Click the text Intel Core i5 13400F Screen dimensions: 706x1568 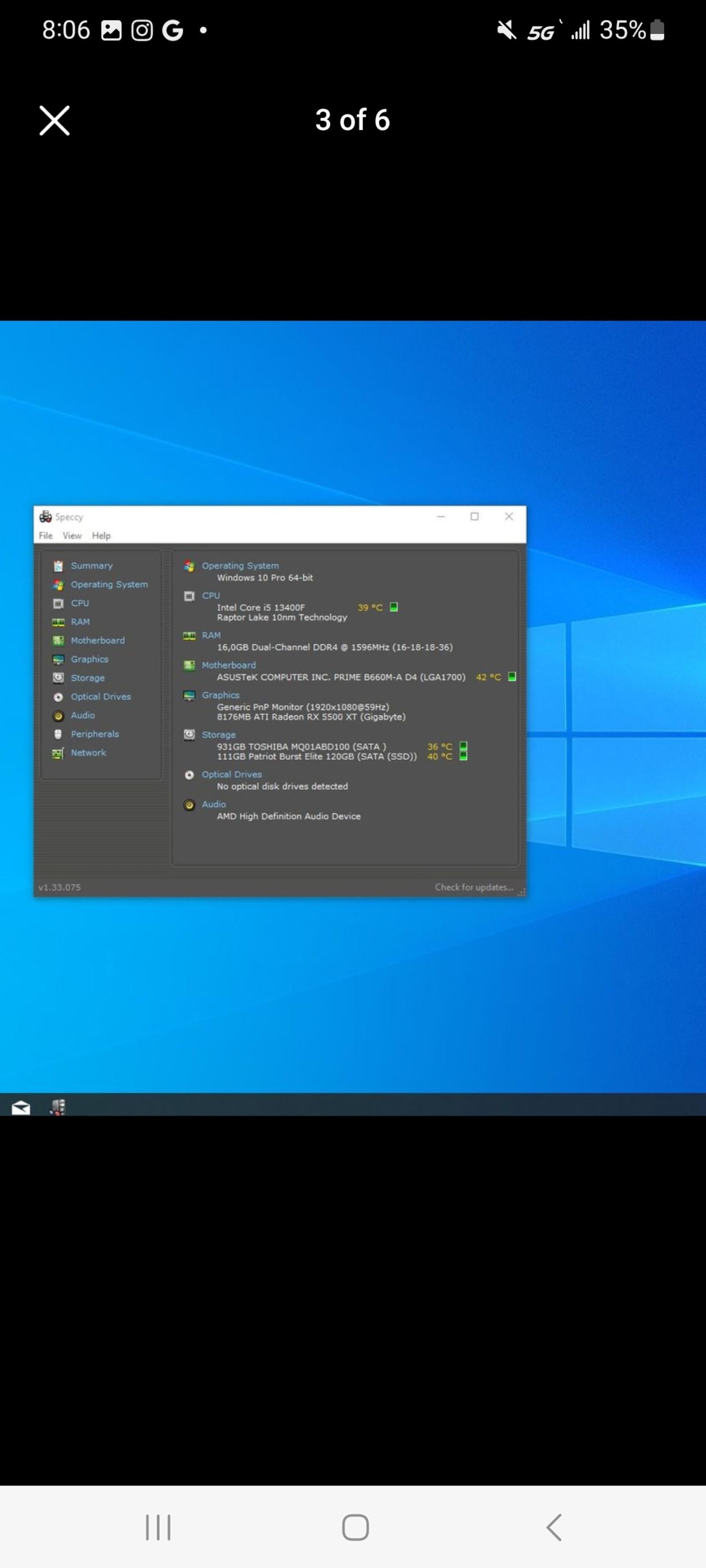coord(261,608)
